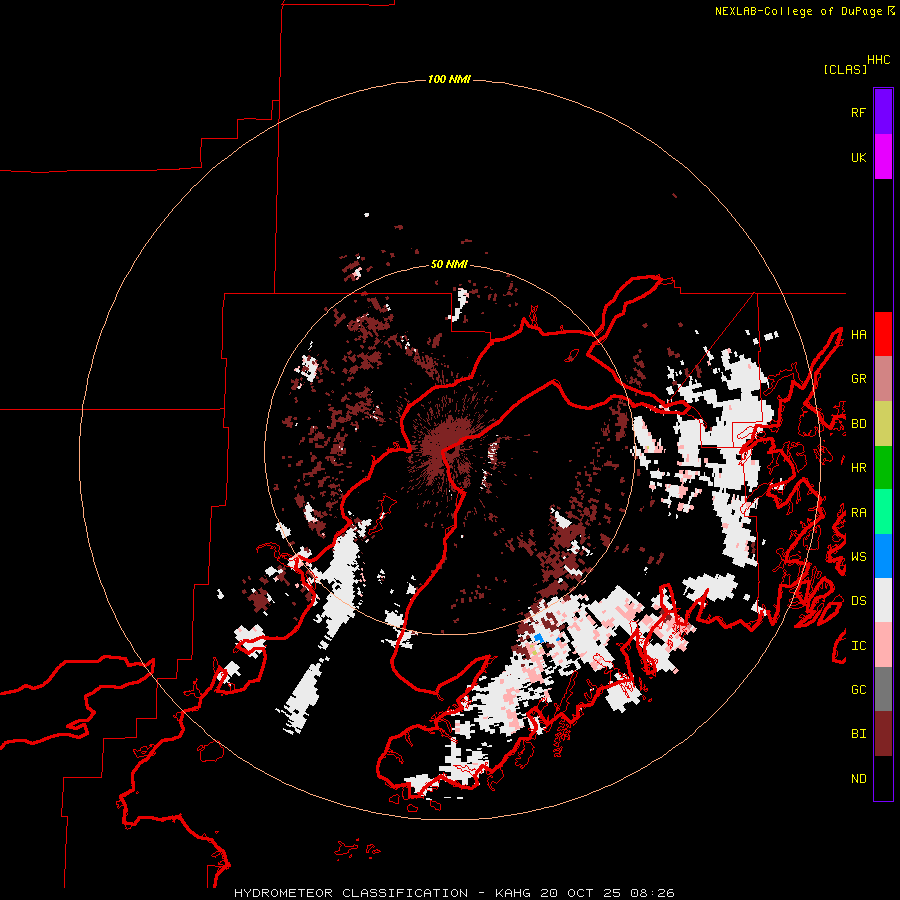The height and width of the screenshot is (900, 900).
Task: Click the GC legend label
Action: coord(858,689)
